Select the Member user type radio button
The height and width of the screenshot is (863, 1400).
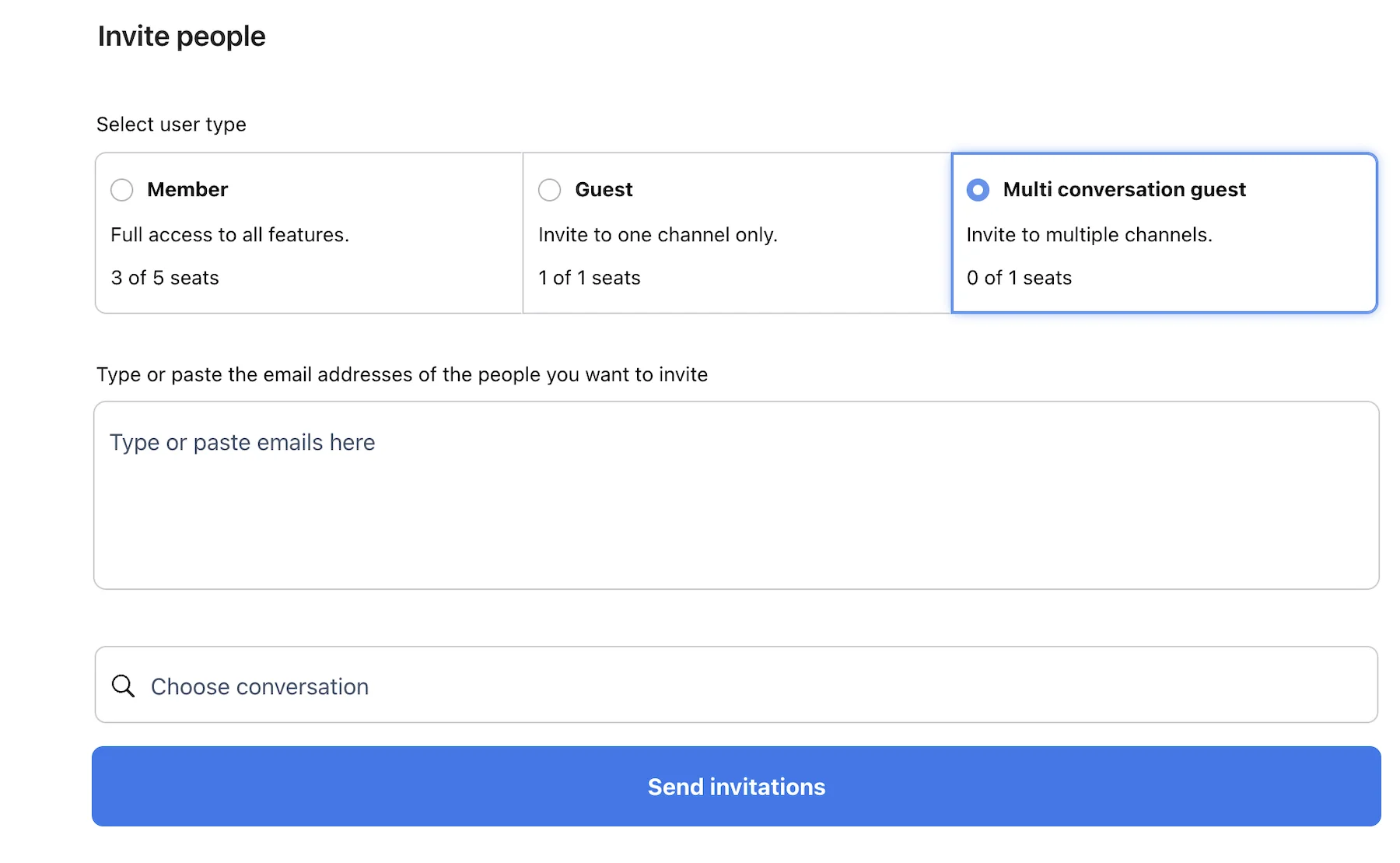(122, 189)
